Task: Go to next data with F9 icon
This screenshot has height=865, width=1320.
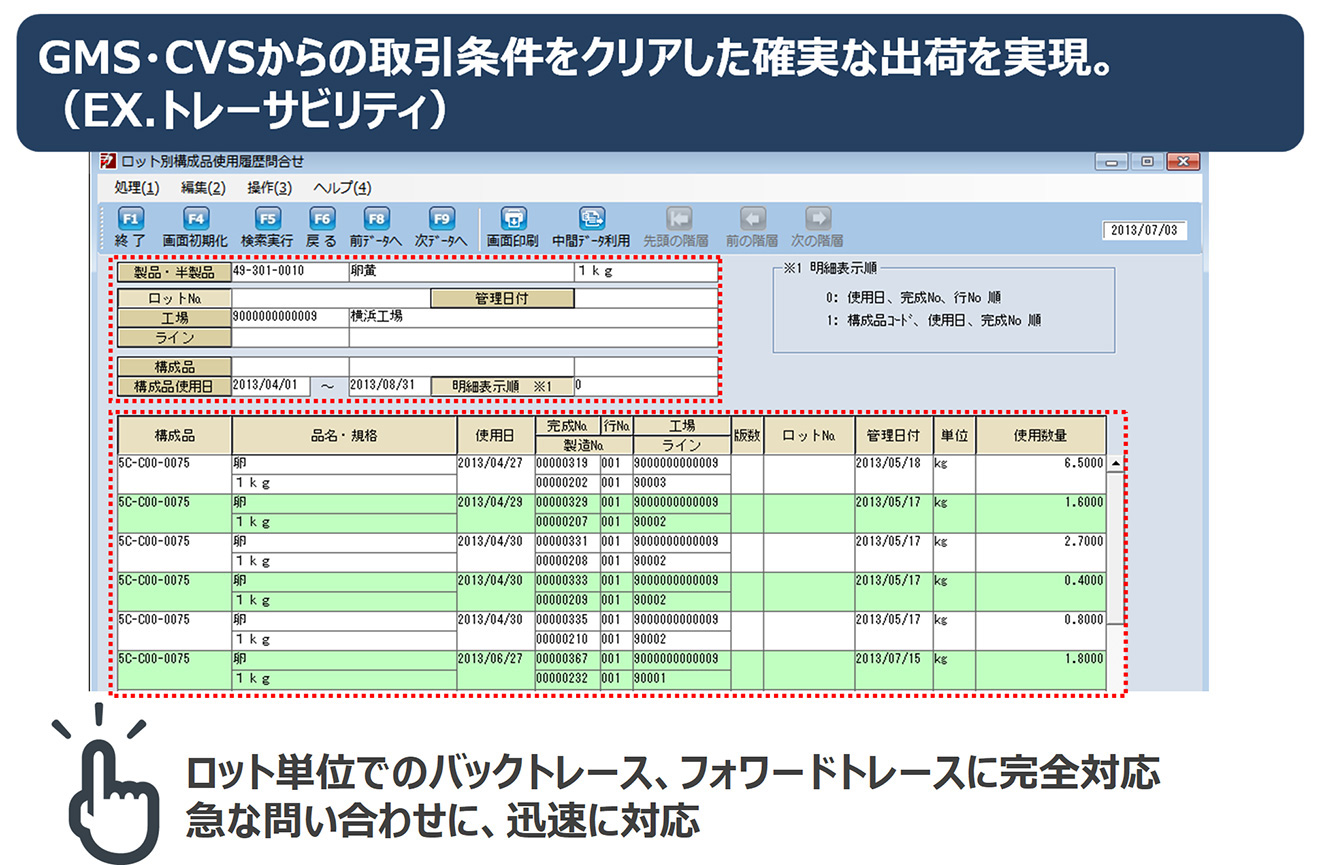Action: [441, 219]
